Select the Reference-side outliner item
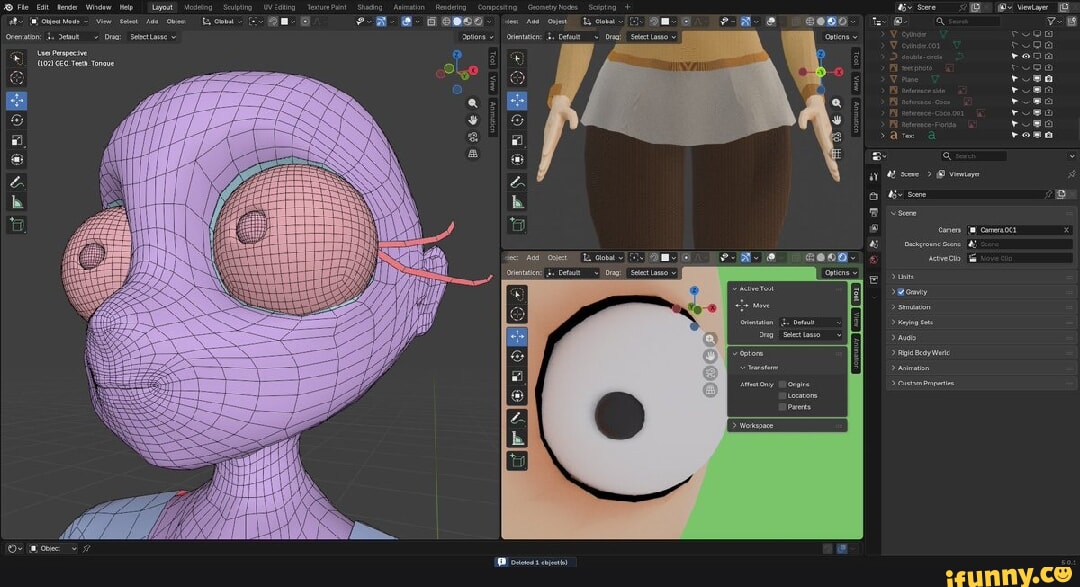Screen dimensions: 1080x587 pos(923,91)
